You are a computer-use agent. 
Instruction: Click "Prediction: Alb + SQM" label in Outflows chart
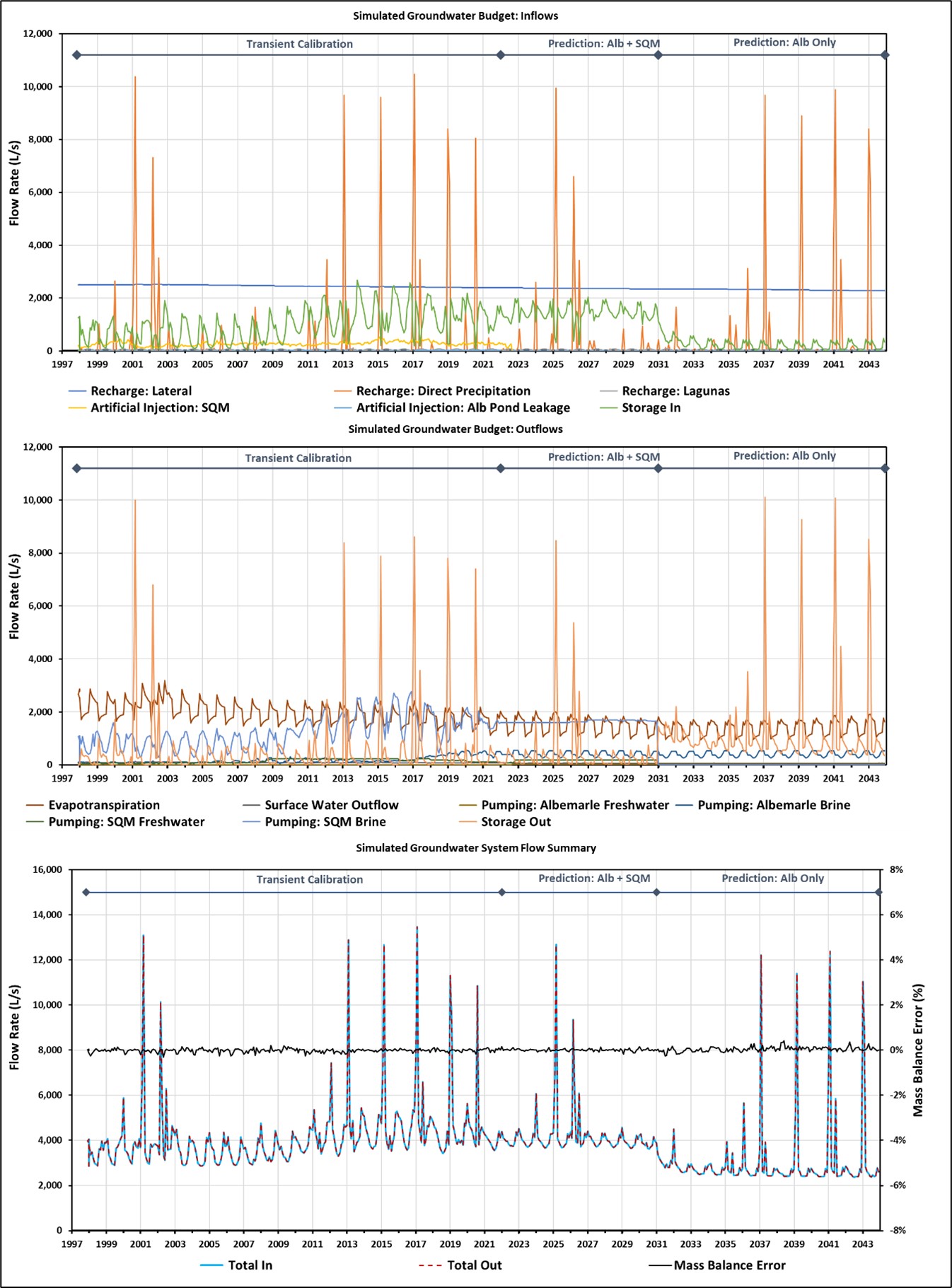[604, 458]
